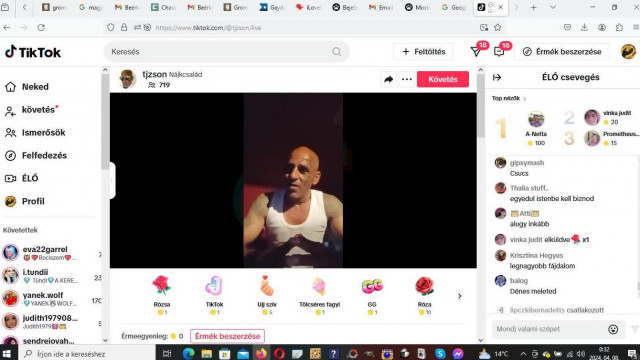Click the Követés follow button
640x360 pixels.
coord(442,79)
